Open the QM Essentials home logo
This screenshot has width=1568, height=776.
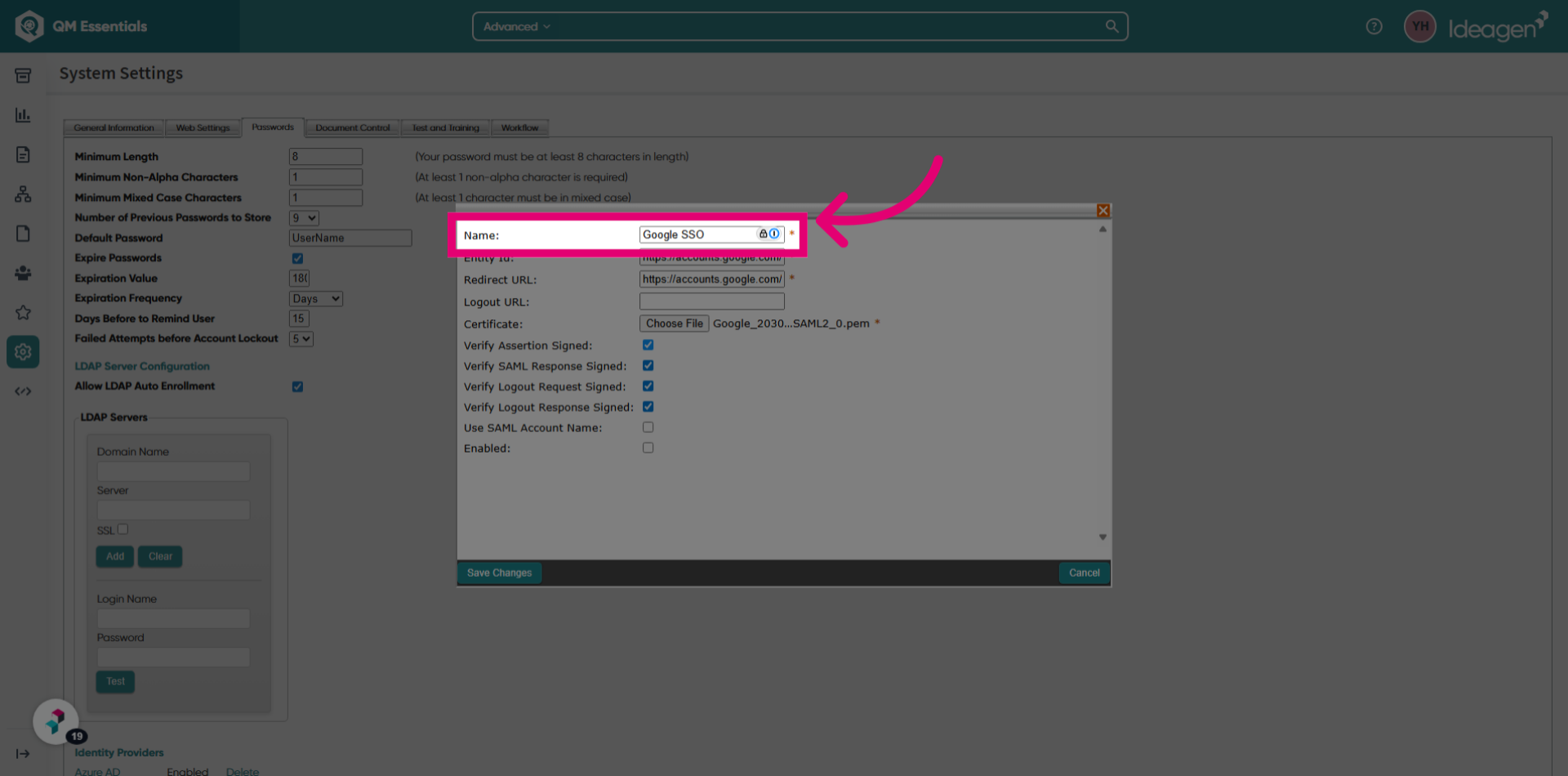coord(82,26)
